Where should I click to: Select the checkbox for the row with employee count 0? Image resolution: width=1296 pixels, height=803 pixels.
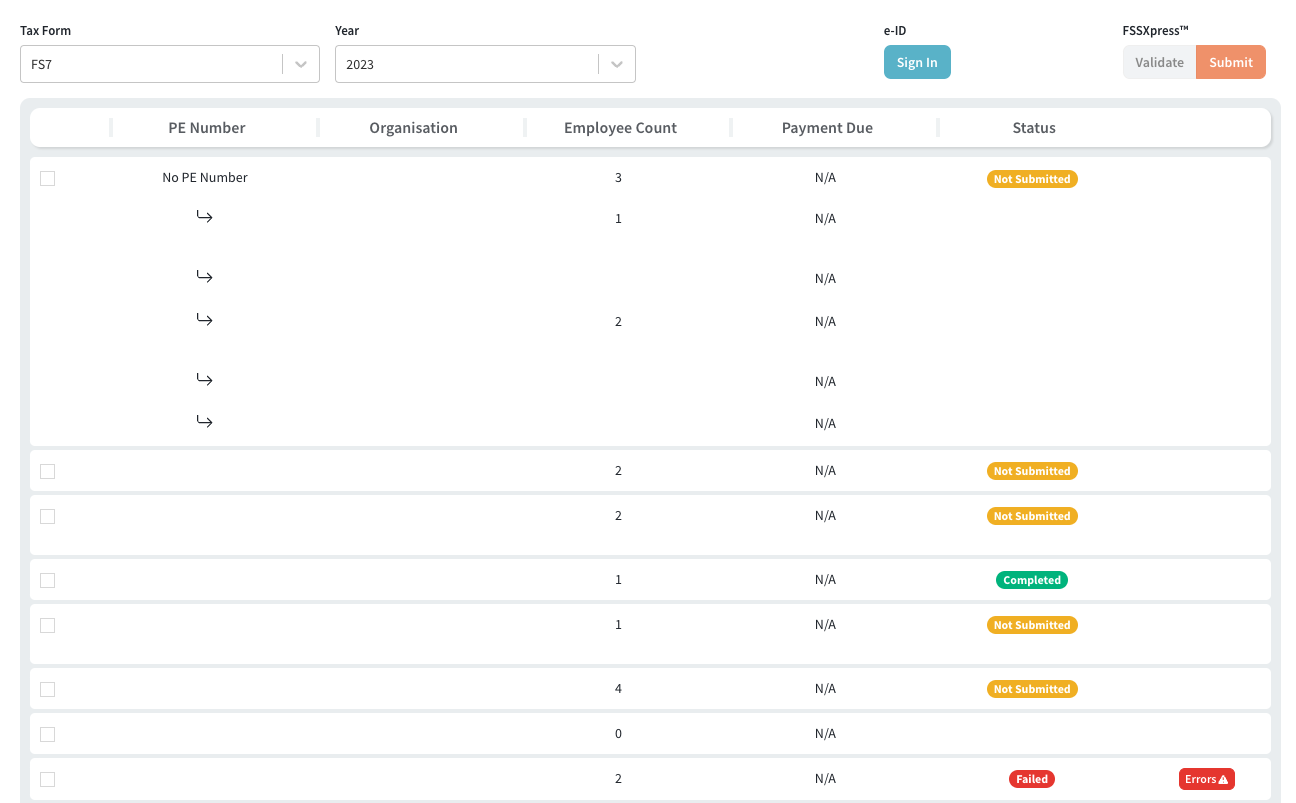(x=47, y=734)
